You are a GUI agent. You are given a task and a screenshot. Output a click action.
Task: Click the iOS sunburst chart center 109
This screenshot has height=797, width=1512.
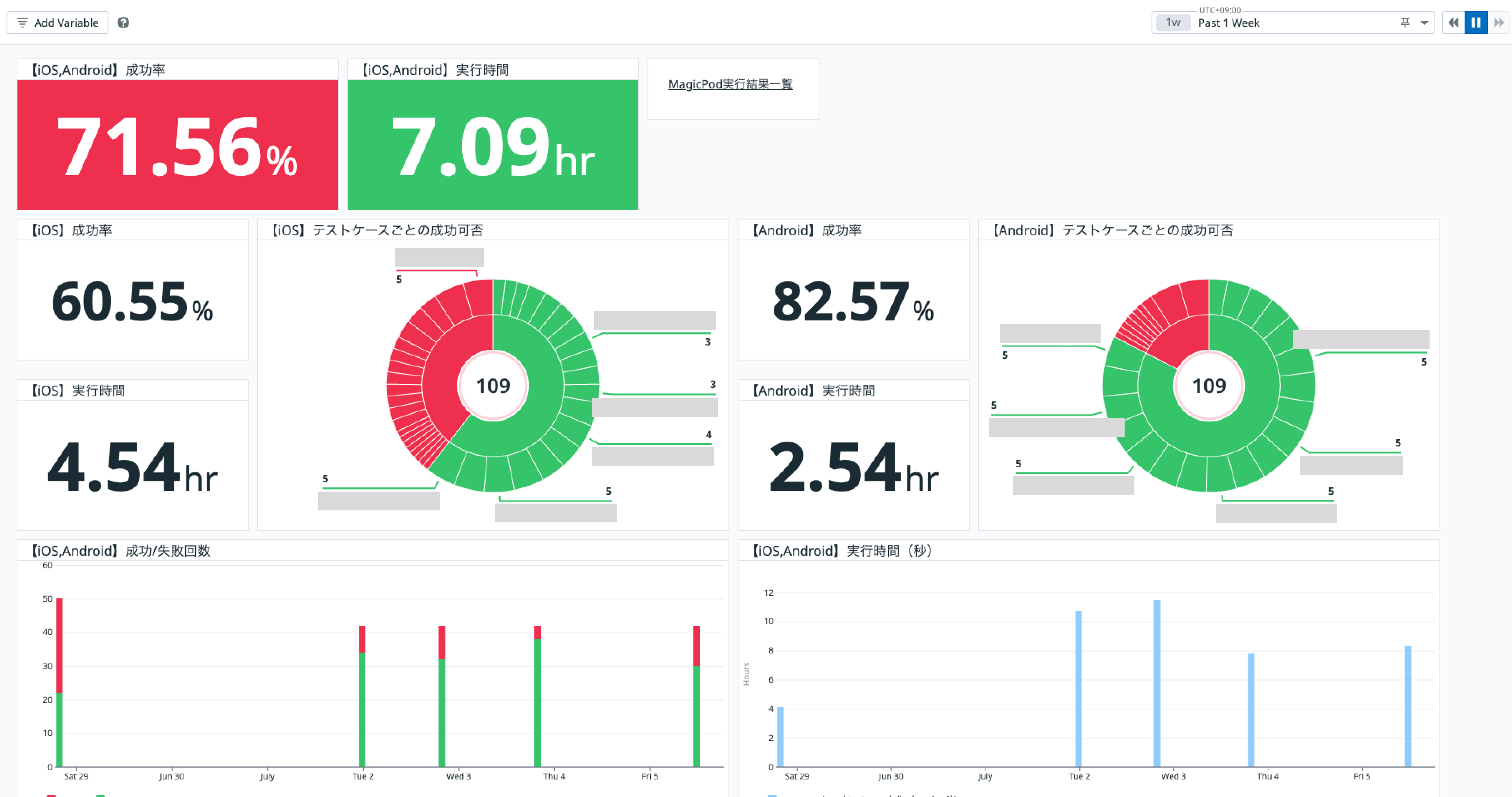click(492, 386)
